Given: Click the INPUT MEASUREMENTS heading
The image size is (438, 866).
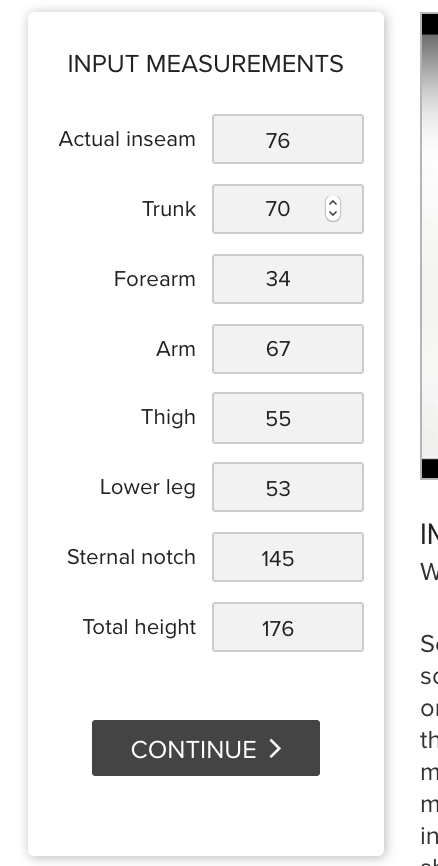Looking at the screenshot, I should point(205,64).
